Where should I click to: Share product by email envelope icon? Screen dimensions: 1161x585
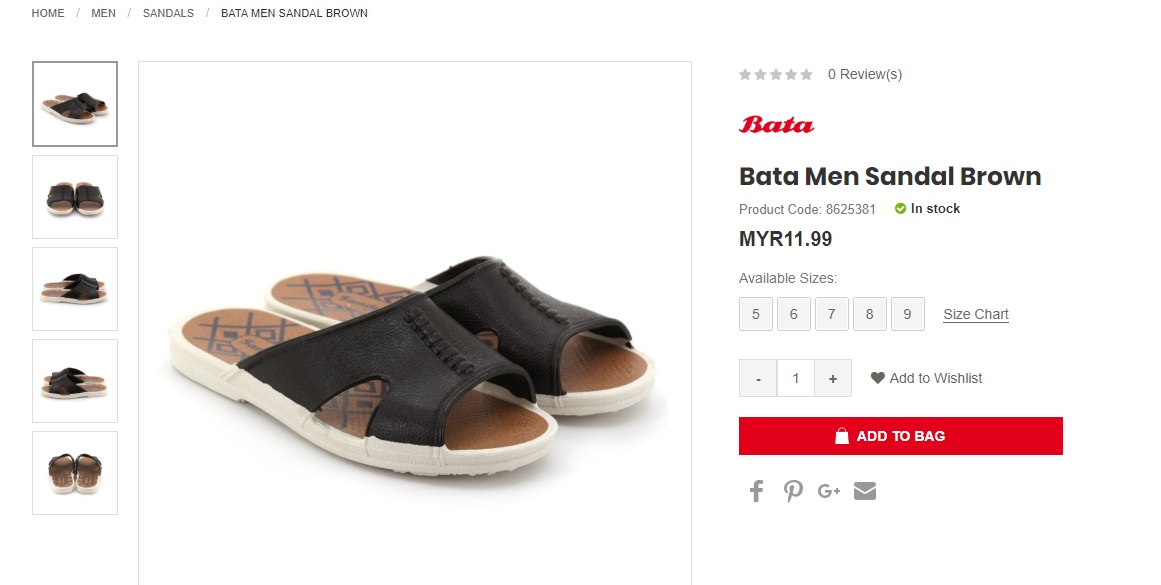pyautogui.click(x=865, y=491)
